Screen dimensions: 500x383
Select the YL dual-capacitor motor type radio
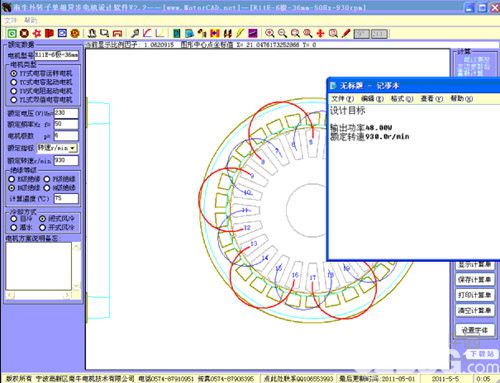coord(14,100)
